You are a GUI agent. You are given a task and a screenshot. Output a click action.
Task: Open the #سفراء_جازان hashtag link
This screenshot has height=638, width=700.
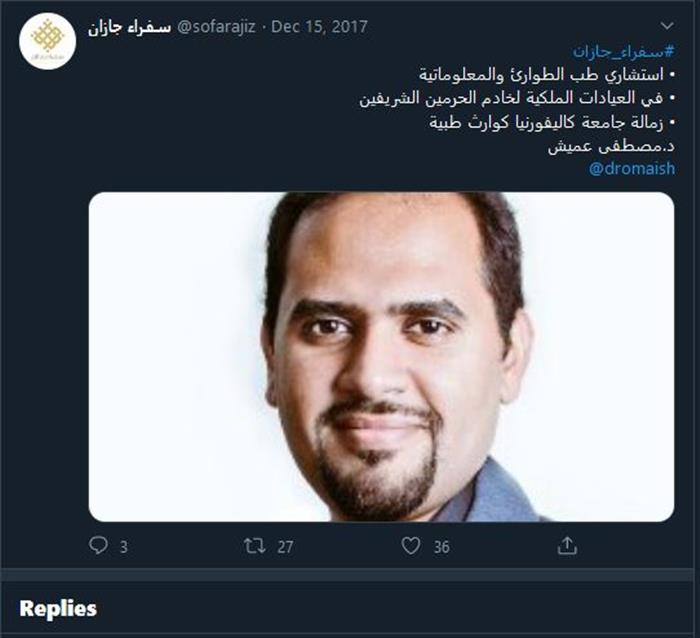(x=624, y=52)
